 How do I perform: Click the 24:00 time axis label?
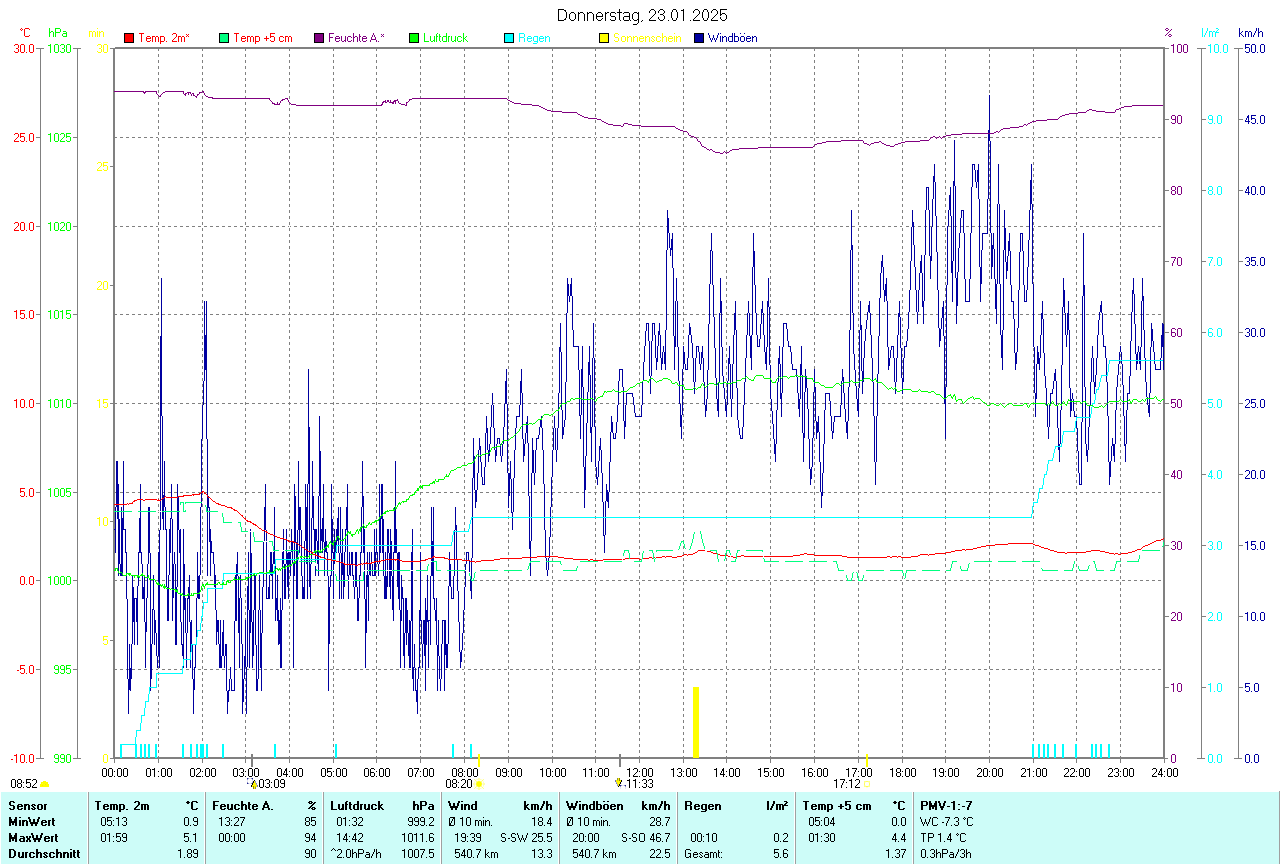[1164, 772]
